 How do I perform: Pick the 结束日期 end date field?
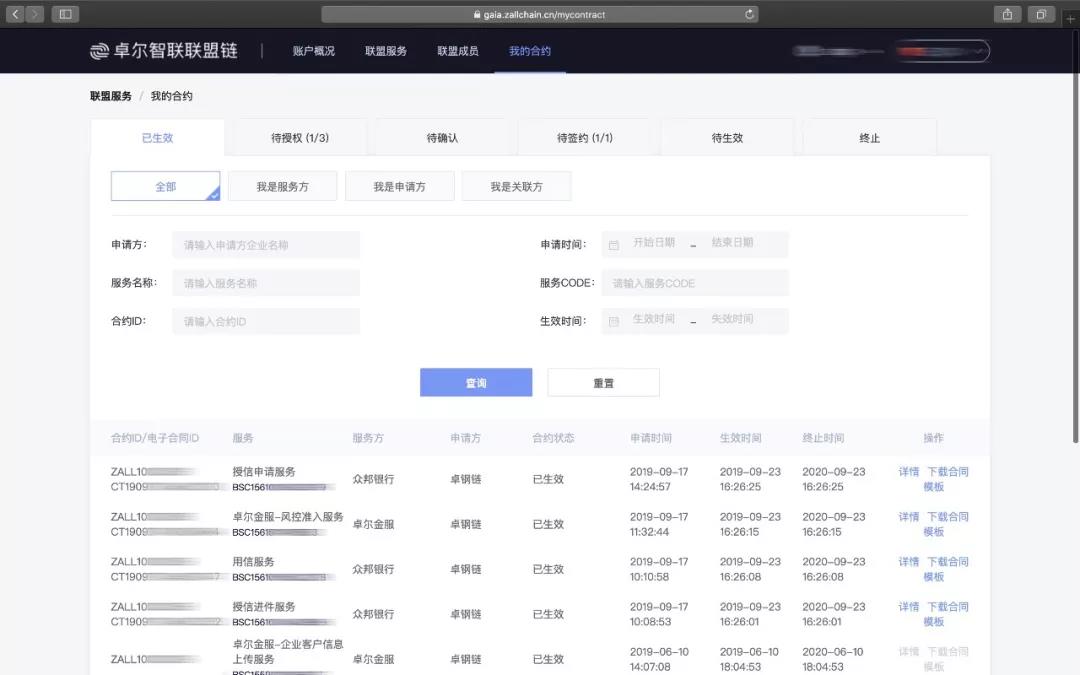coord(732,242)
